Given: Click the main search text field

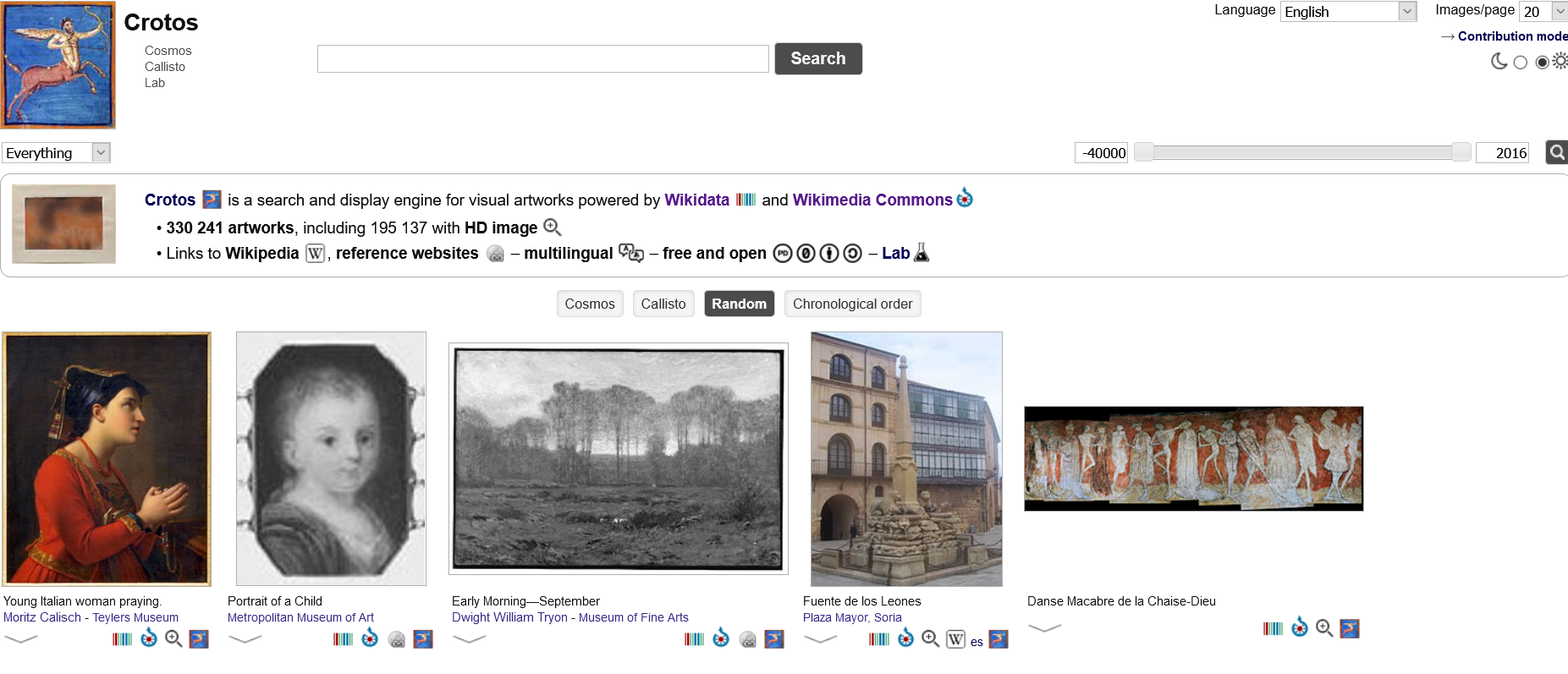Looking at the screenshot, I should [x=543, y=58].
